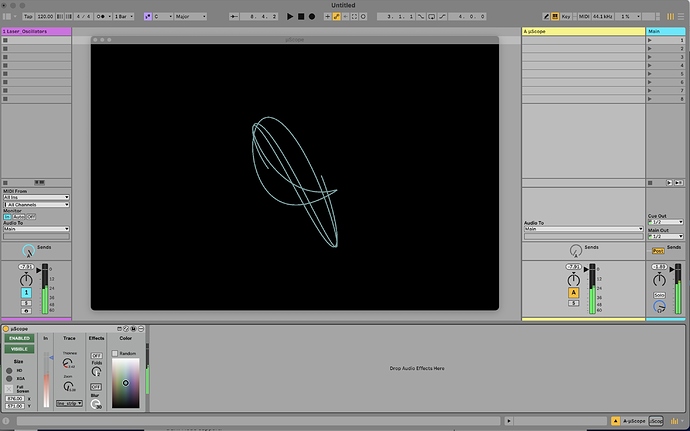Click the MIDI arrangement overdub plus icon
This screenshot has width=690, height=431.
pyautogui.click(x=327, y=16)
